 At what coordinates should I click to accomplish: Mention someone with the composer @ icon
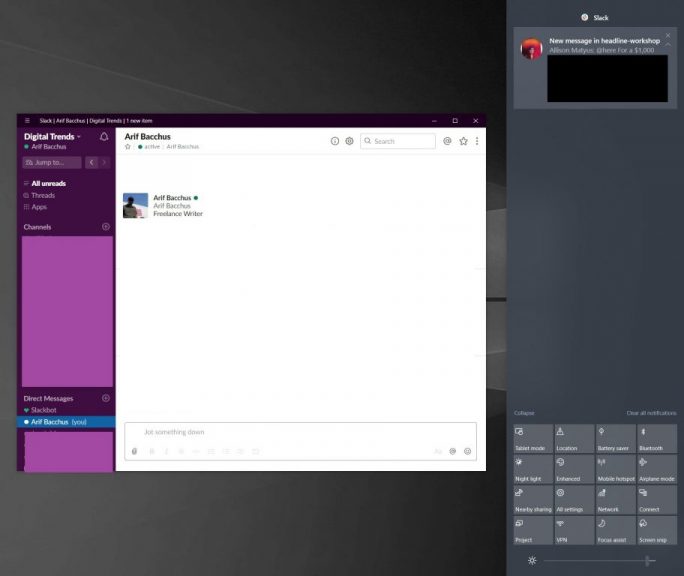coord(453,451)
